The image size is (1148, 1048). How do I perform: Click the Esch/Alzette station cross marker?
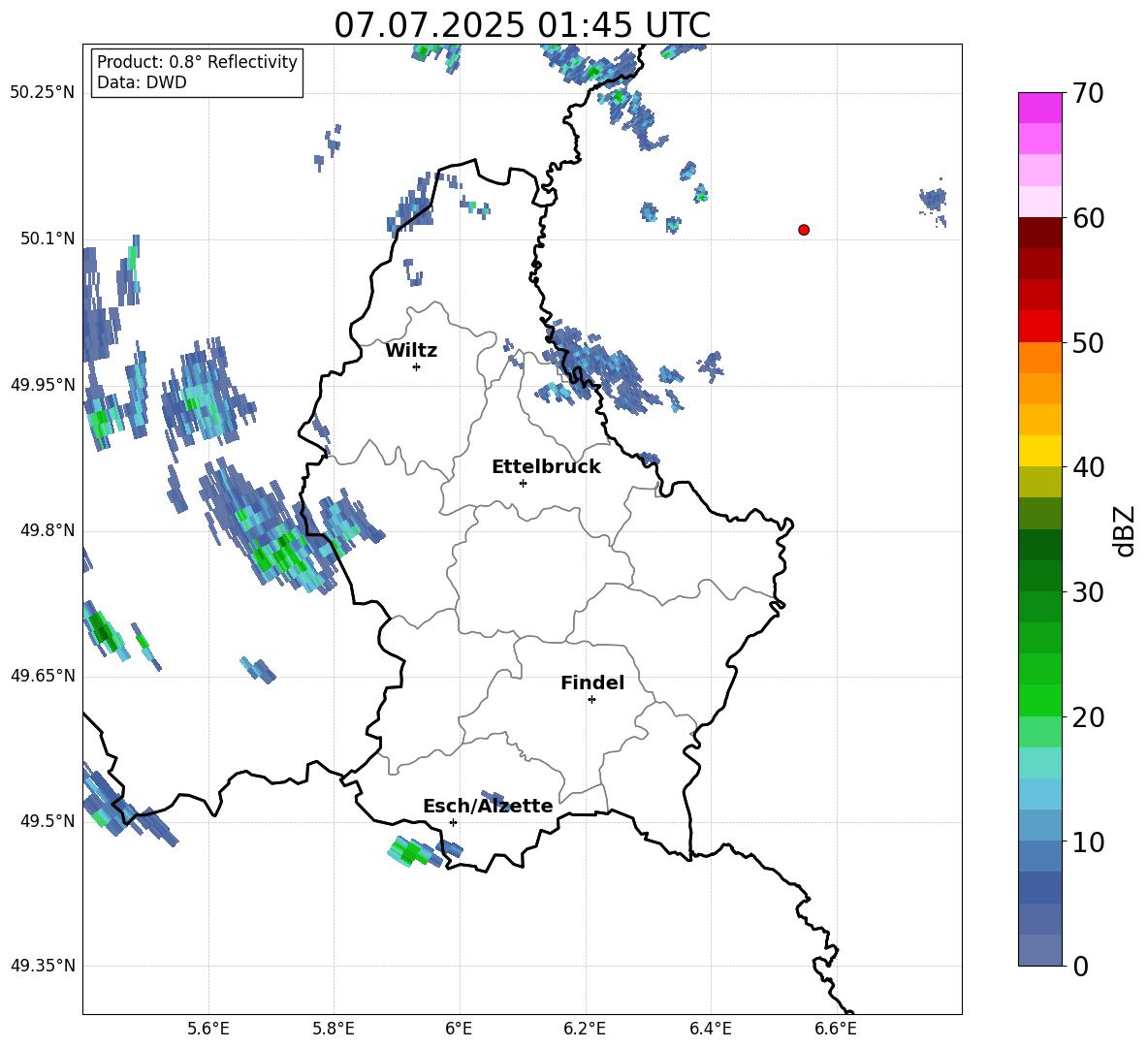(x=453, y=822)
